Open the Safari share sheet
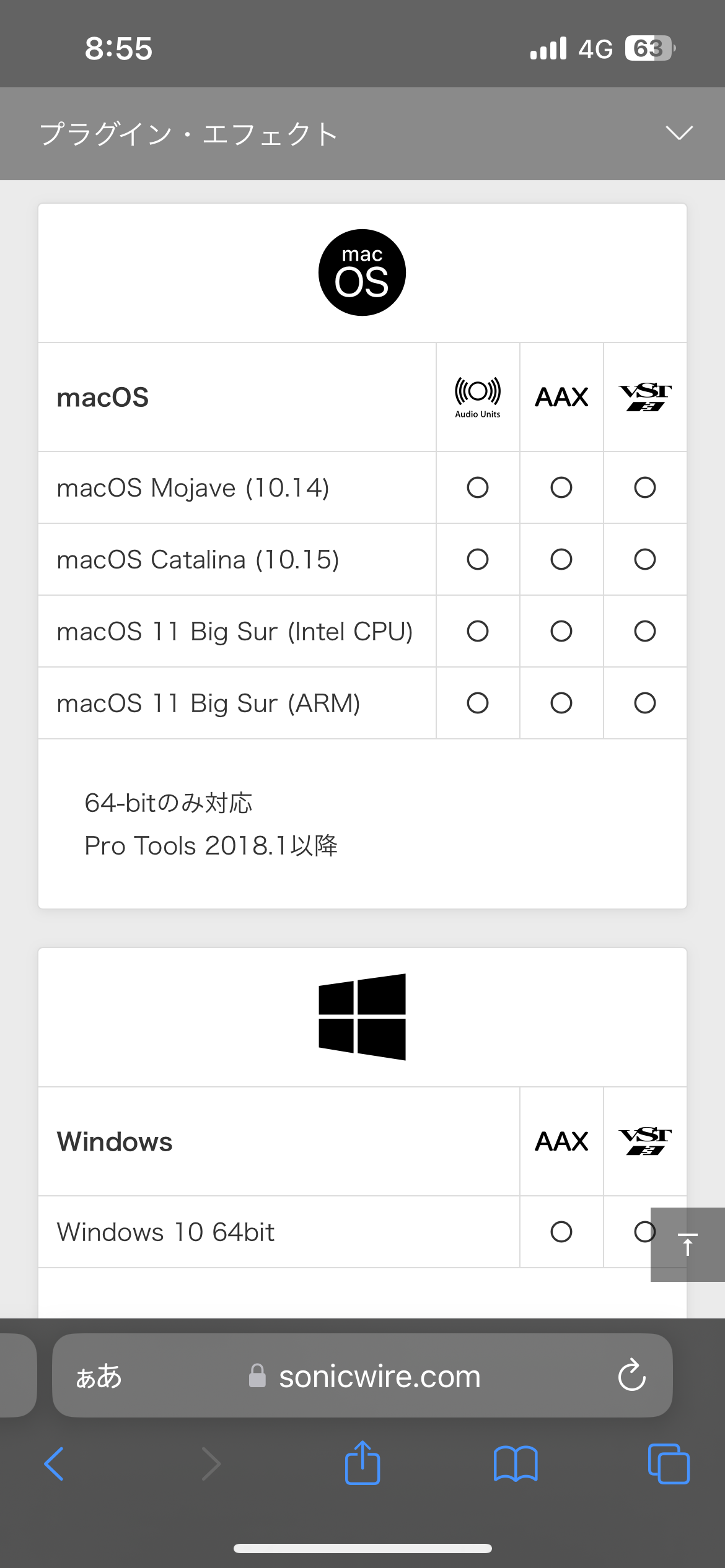This screenshot has width=725, height=1568. tap(362, 1463)
